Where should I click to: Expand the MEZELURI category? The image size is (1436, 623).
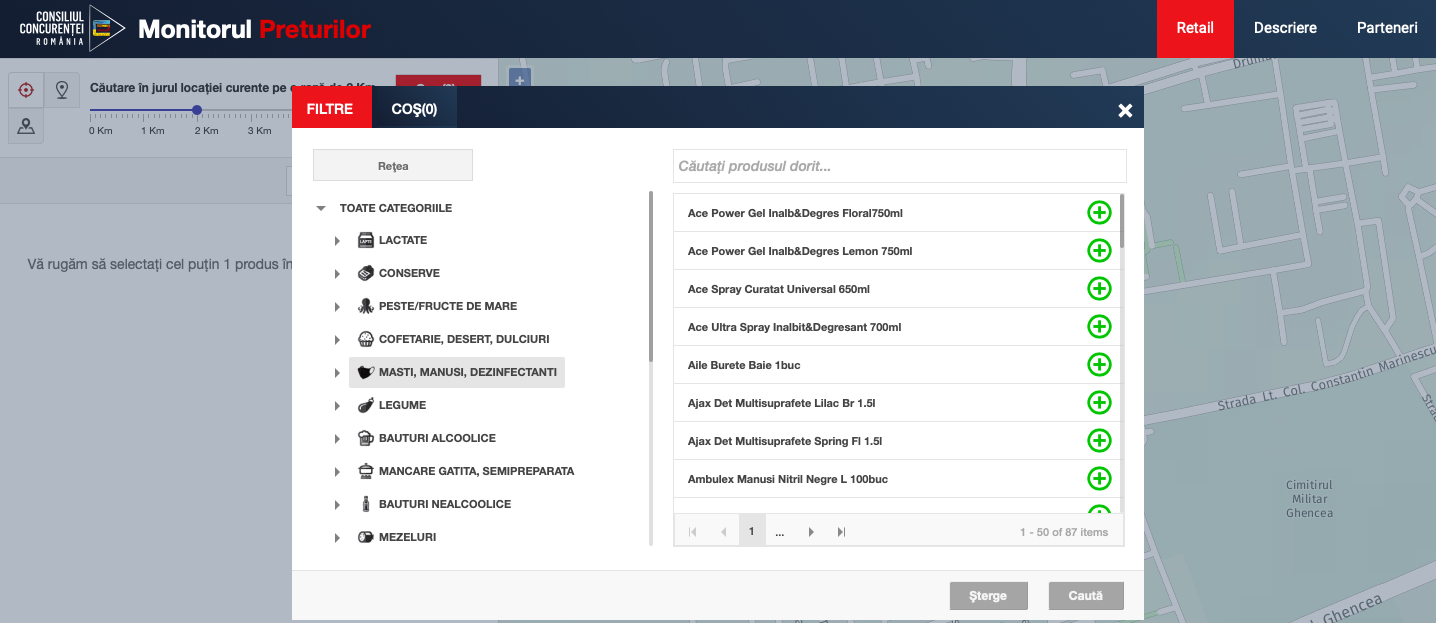[x=337, y=538]
